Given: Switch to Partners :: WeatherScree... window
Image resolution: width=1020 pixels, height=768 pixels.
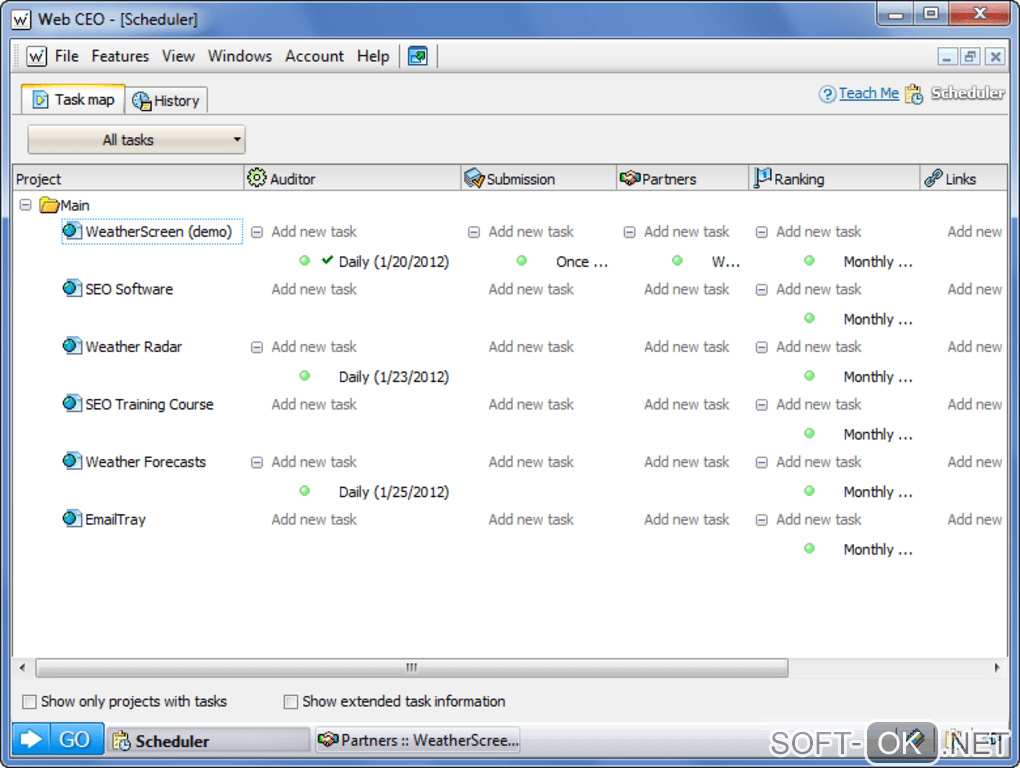Looking at the screenshot, I should pos(418,741).
